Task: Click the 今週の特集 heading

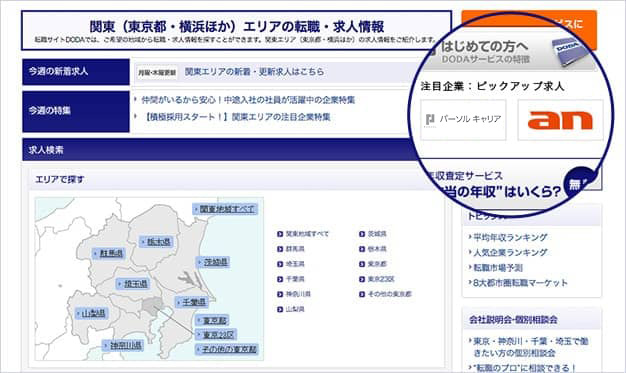Action: click(76, 111)
